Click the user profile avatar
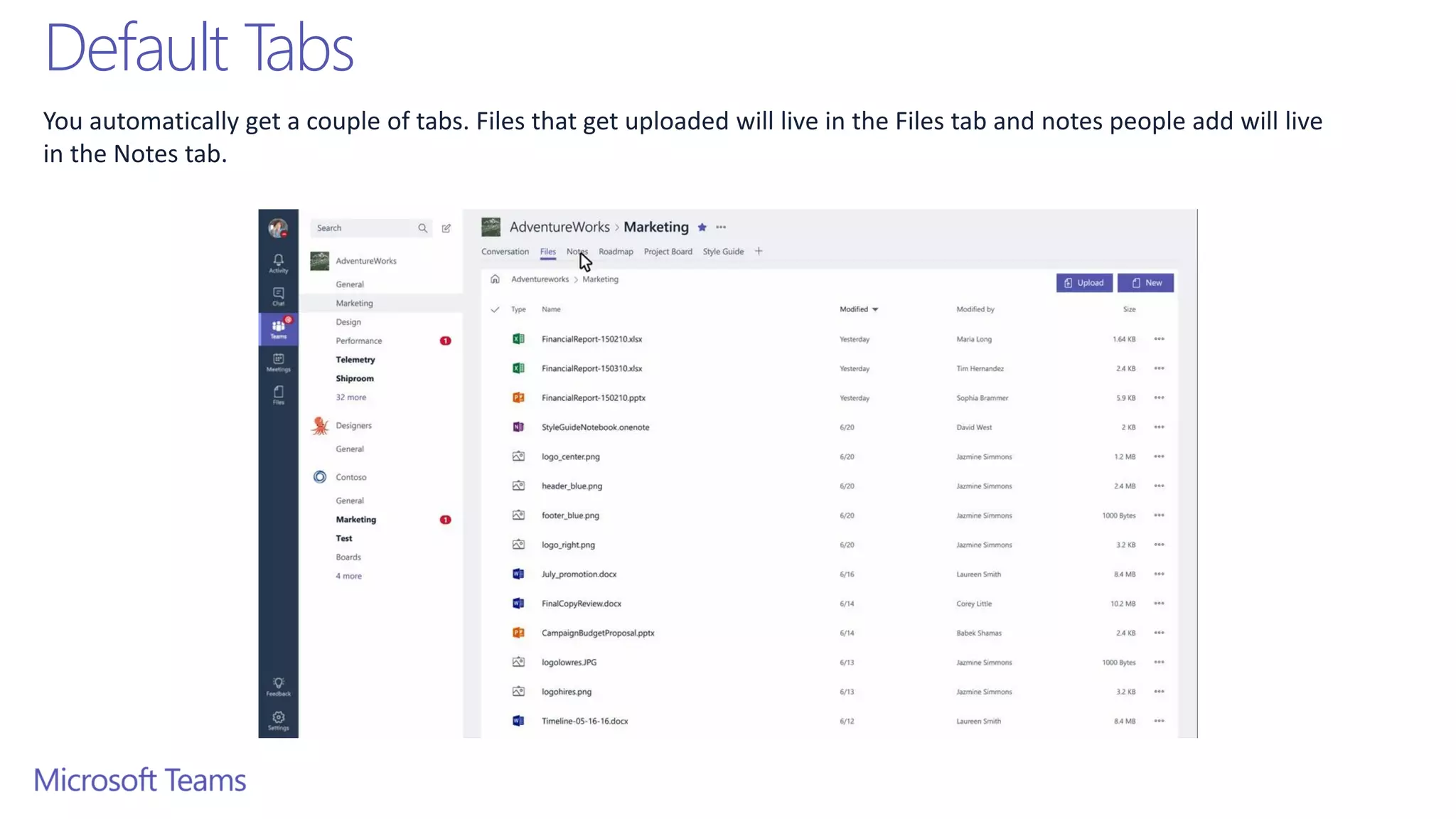Image resolution: width=1456 pixels, height=819 pixels. 278,228
